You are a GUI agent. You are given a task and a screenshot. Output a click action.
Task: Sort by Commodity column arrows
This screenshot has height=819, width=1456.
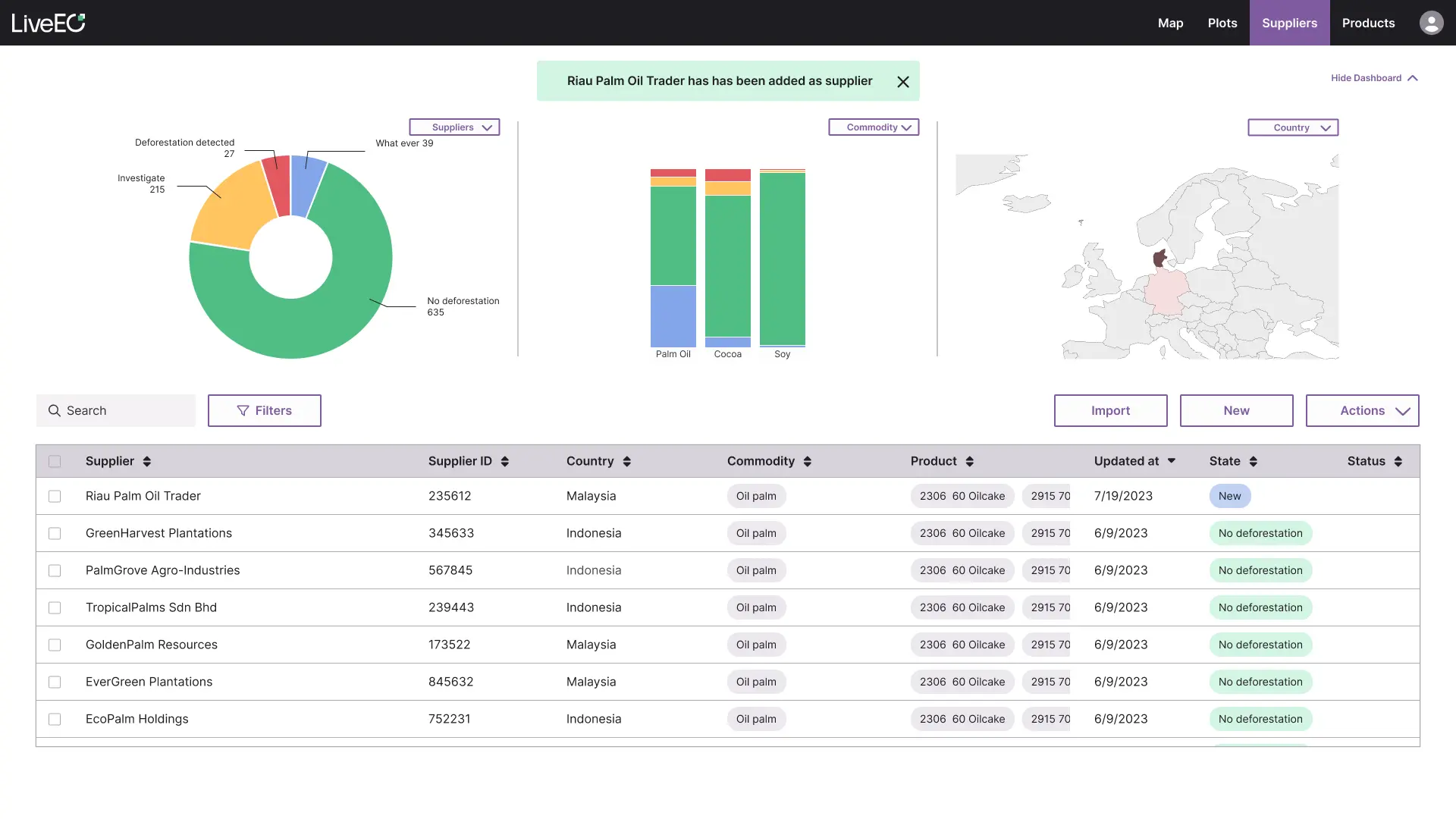(x=808, y=461)
